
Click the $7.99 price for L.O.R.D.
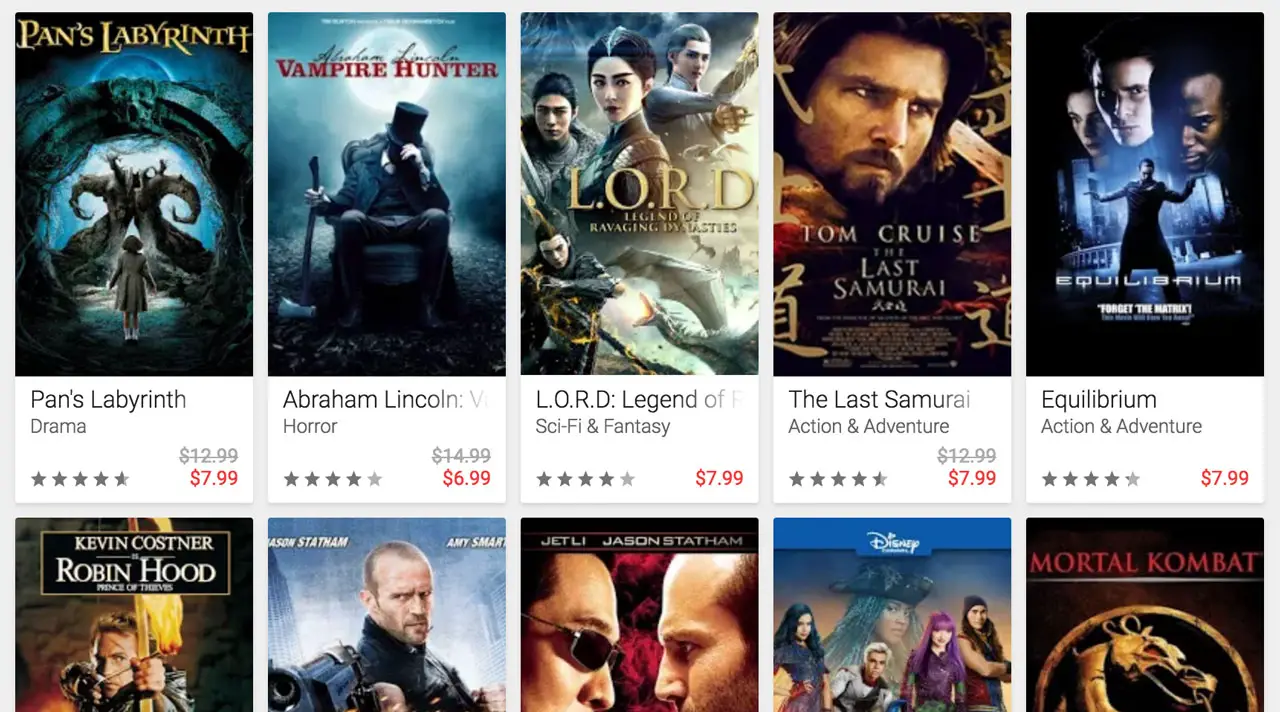pyautogui.click(x=720, y=478)
